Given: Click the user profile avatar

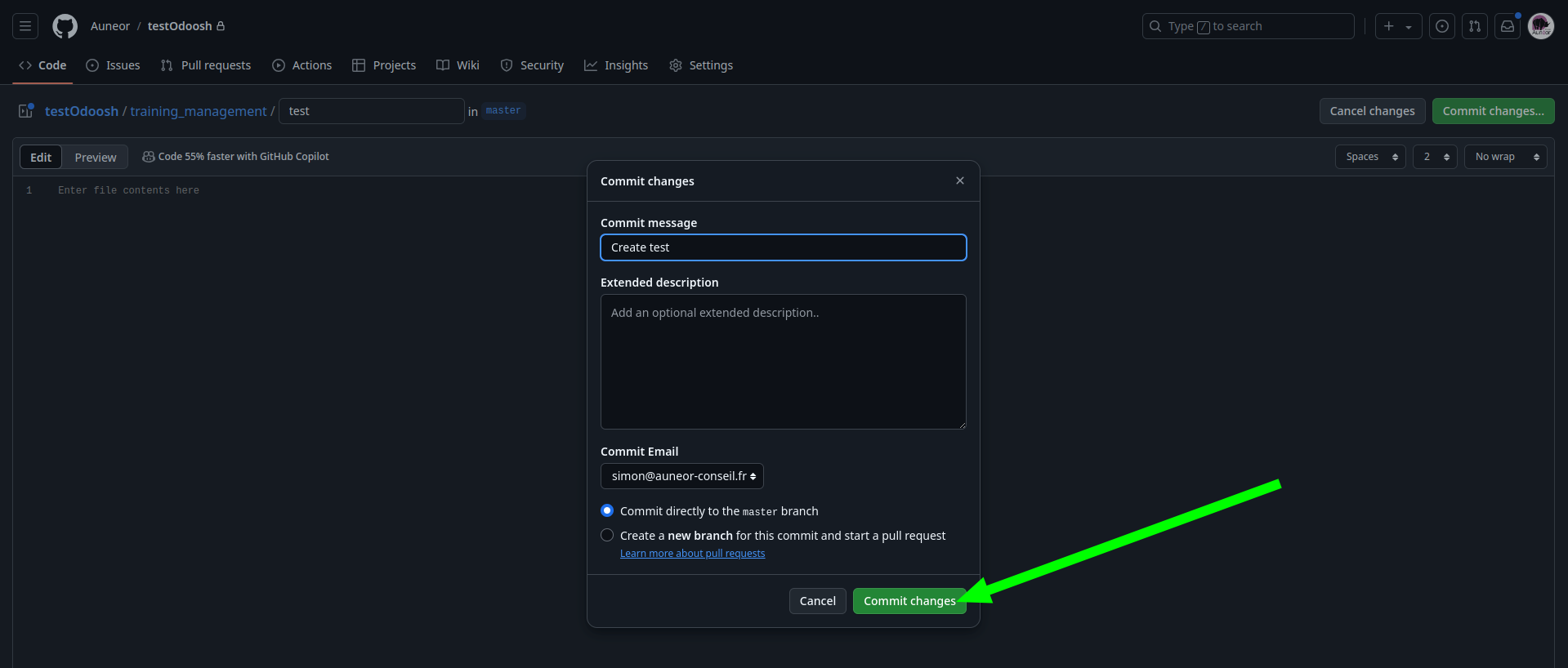Looking at the screenshot, I should 1540,26.
